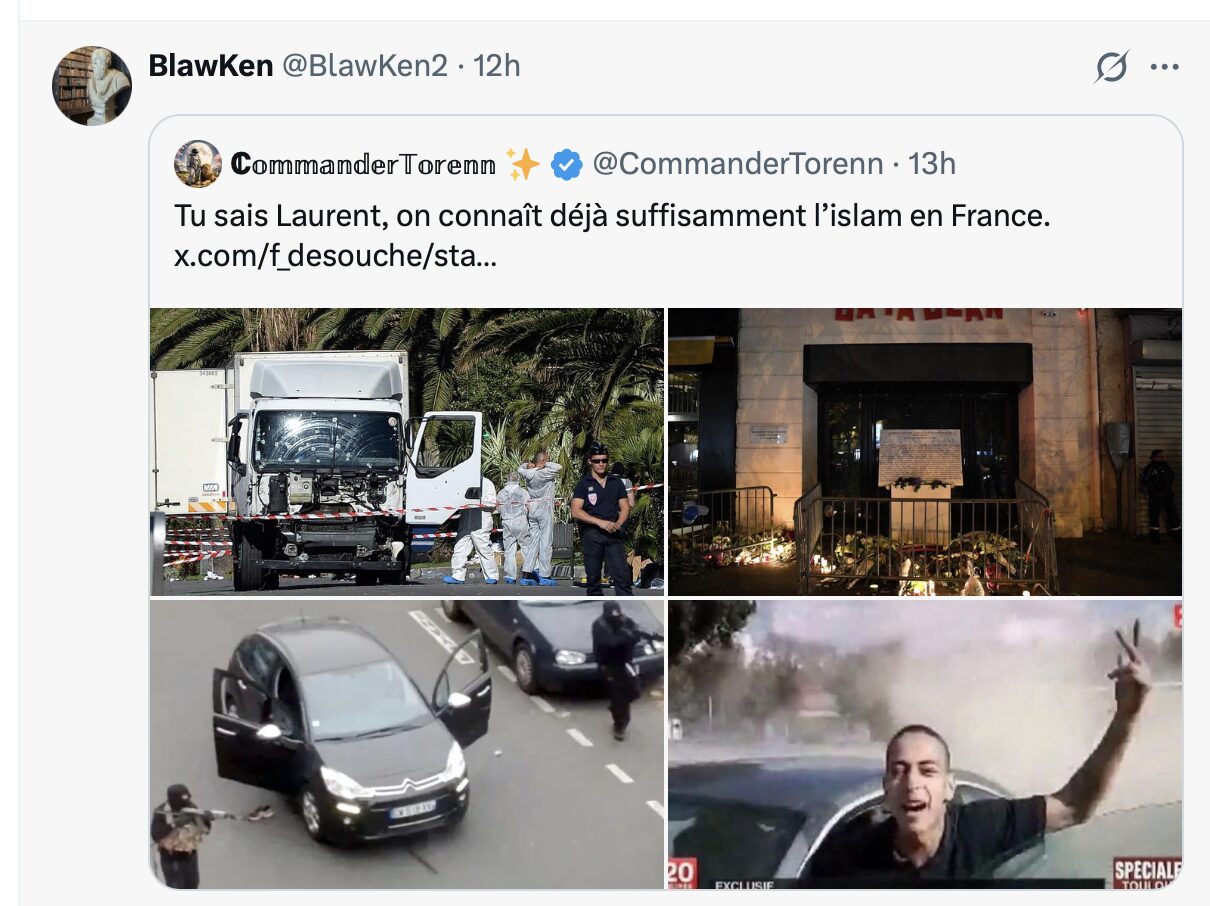This screenshot has height=906, width=1210.
Task: Open the post via the 12h timestamp
Action: 497,66
